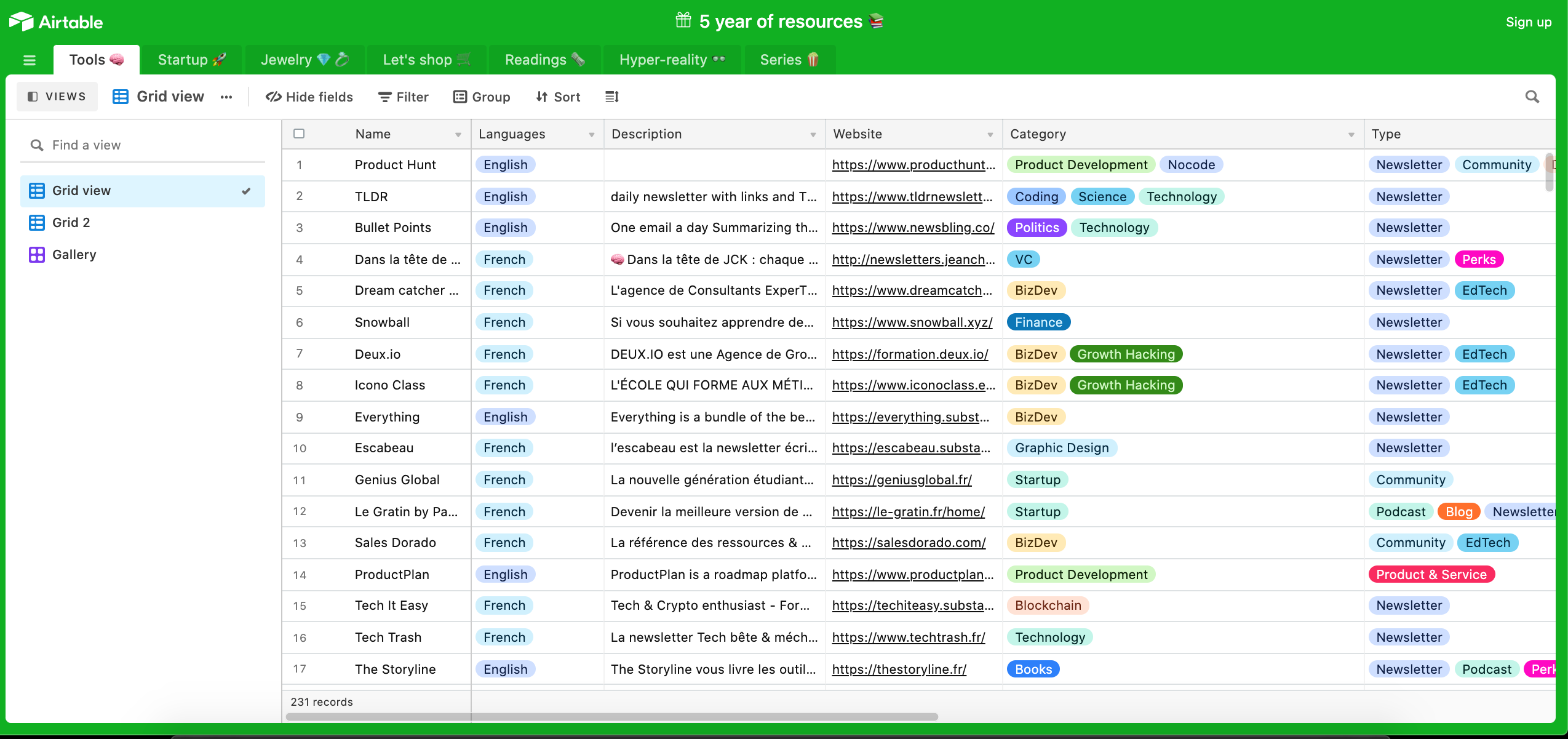This screenshot has height=739, width=1568.
Task: Click the gift icon beside title
Action: pos(683,21)
